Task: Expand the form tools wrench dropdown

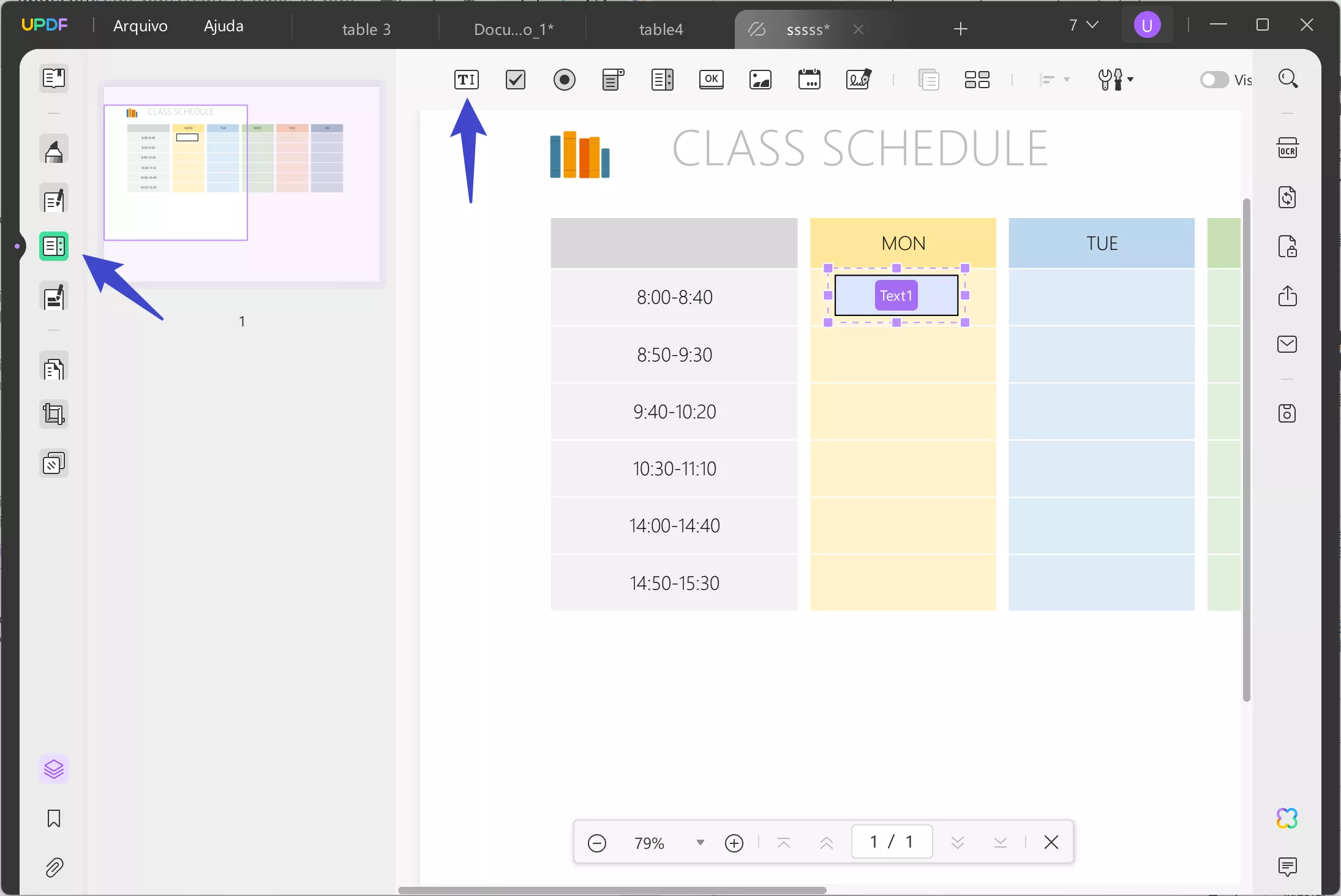Action: [x=1116, y=80]
